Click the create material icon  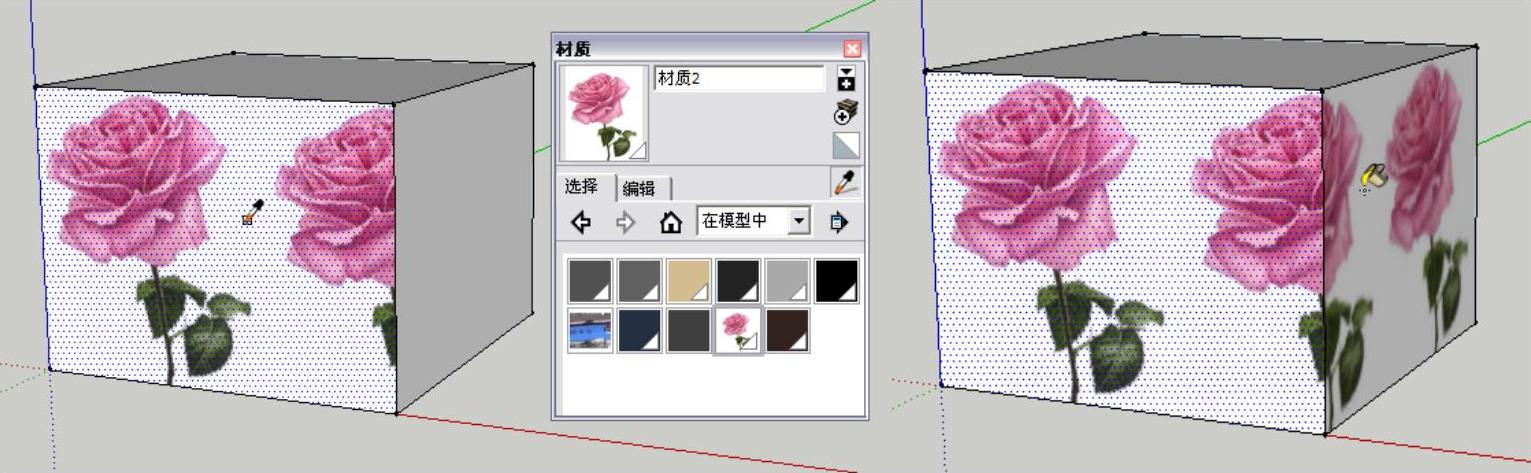click(x=845, y=113)
